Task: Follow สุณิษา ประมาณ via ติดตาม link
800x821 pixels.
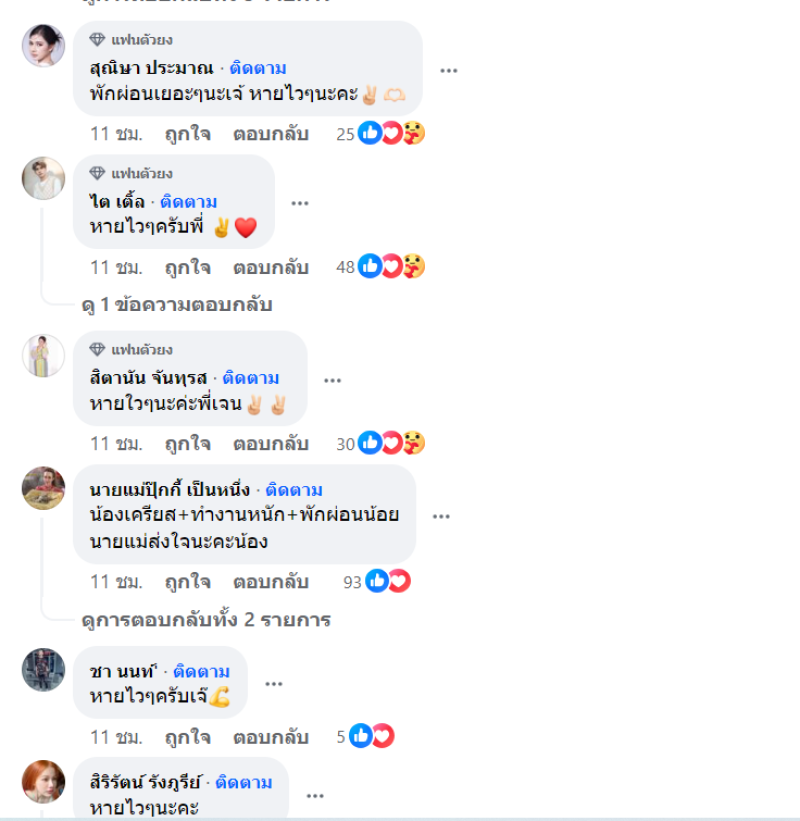Action: [258, 68]
